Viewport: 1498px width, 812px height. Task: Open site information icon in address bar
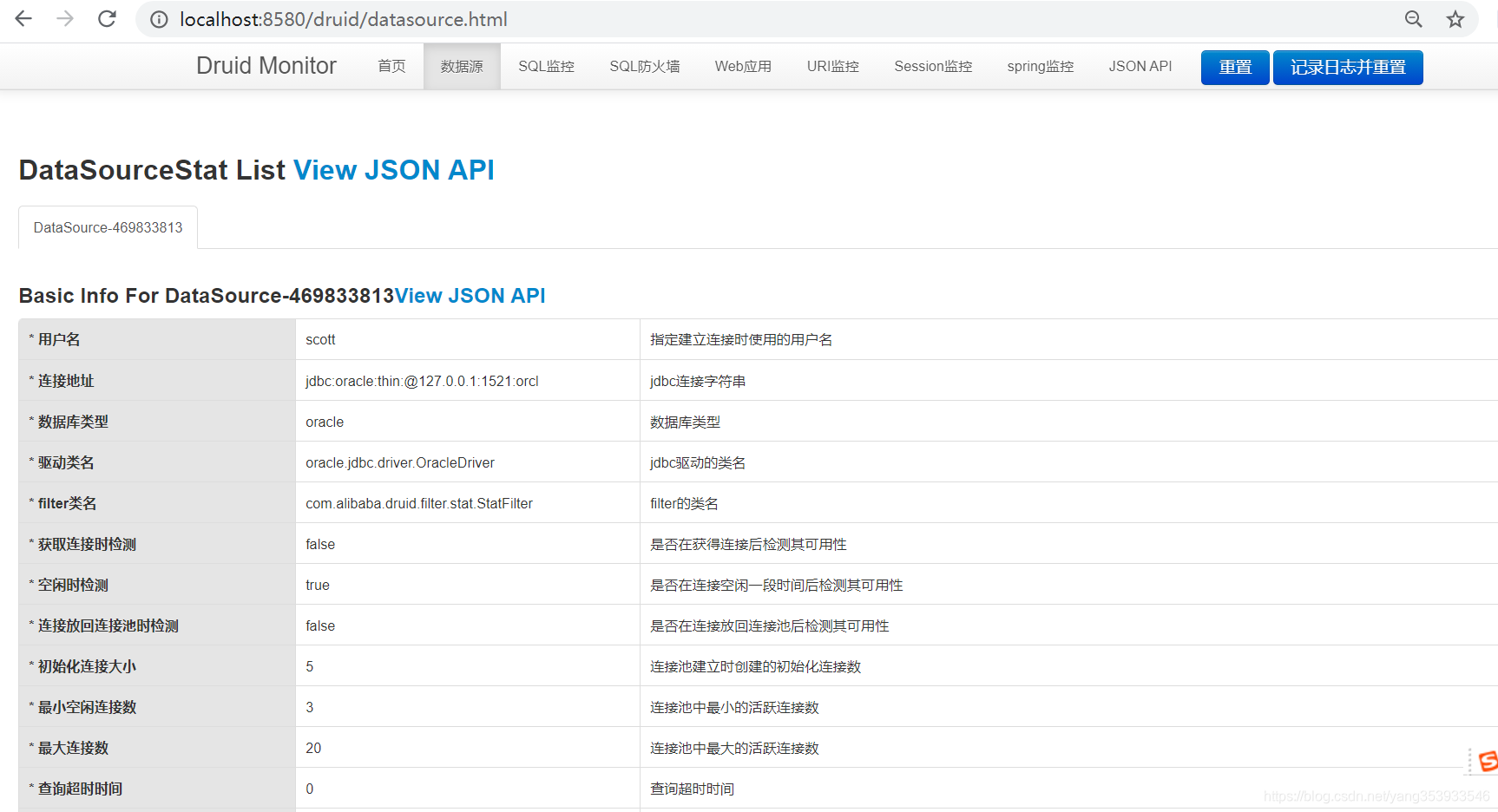point(159,19)
